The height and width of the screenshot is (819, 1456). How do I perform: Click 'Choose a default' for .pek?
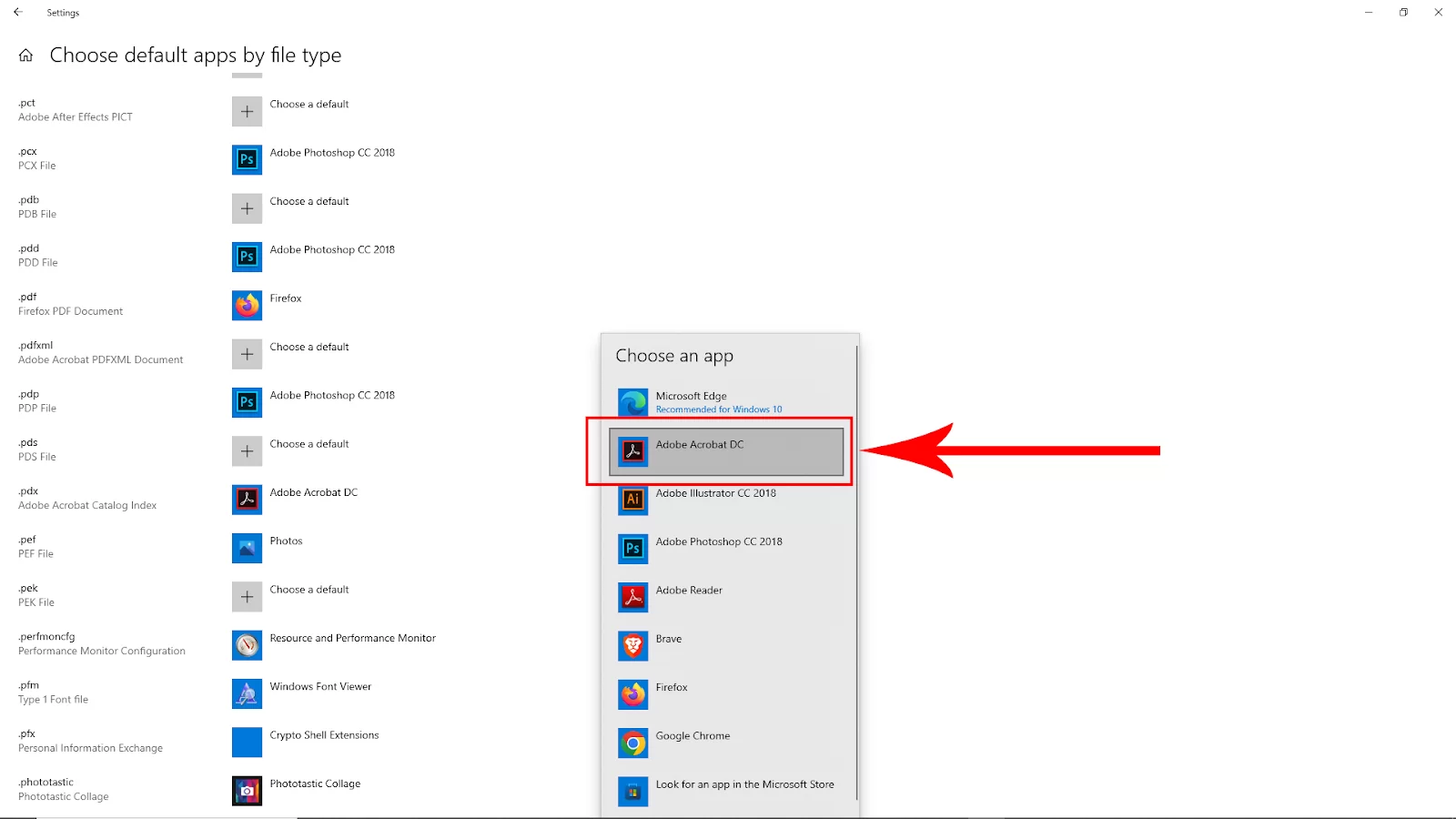(309, 590)
